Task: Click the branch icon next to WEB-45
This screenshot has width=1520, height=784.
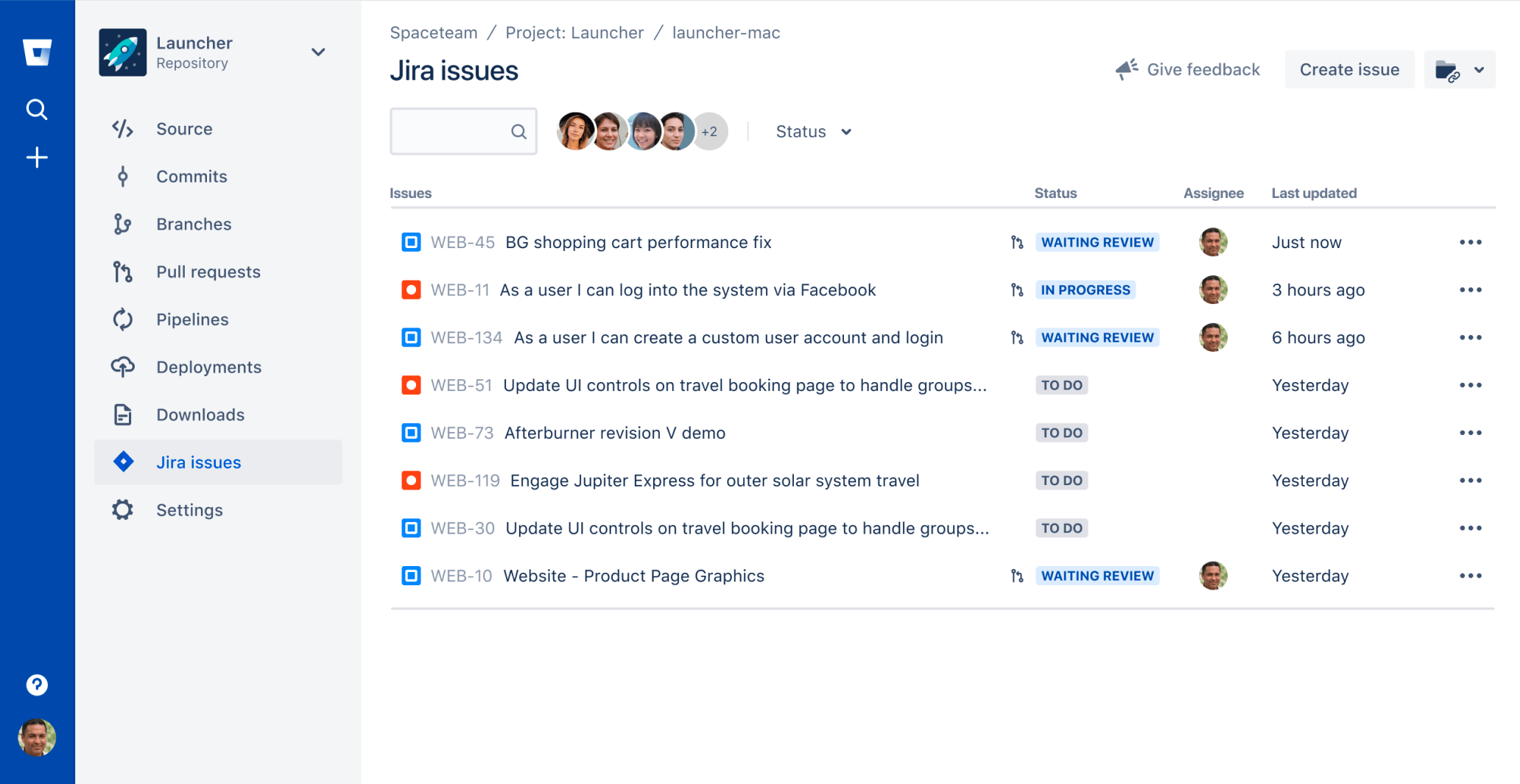Action: click(x=1017, y=241)
